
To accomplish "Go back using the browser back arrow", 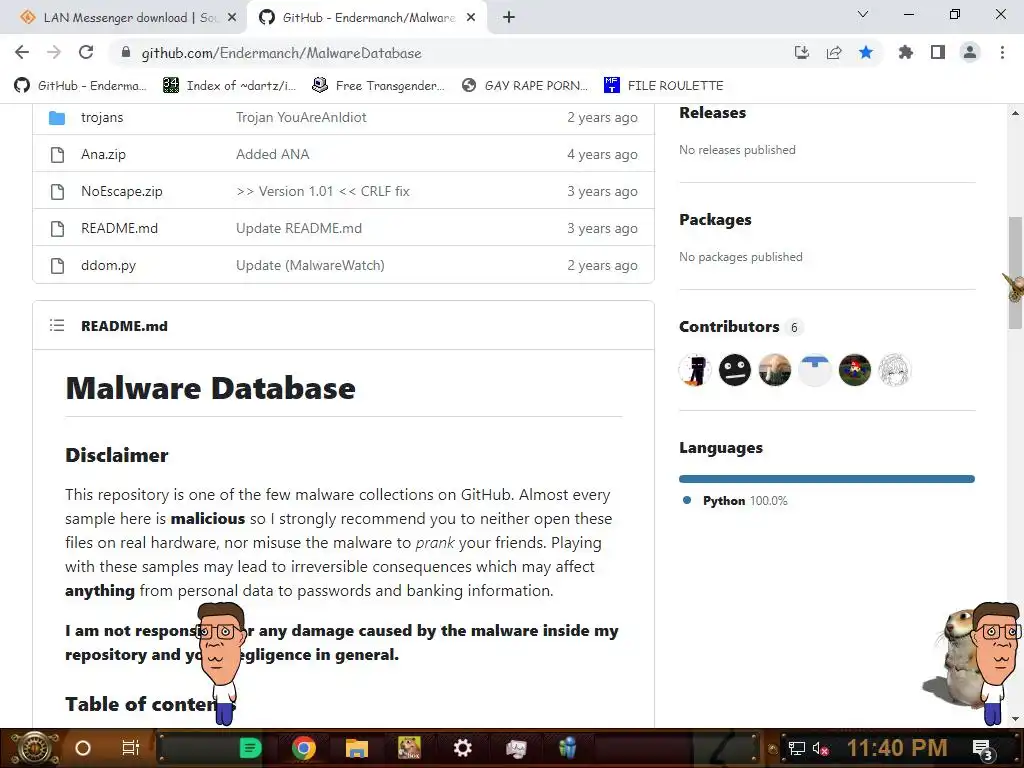I will (x=22, y=52).
